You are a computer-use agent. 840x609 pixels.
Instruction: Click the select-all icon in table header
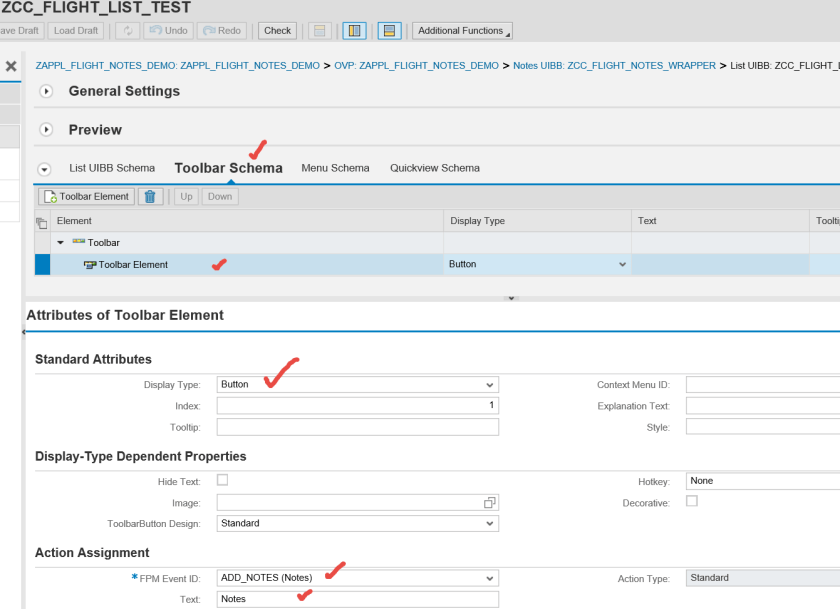pos(42,222)
